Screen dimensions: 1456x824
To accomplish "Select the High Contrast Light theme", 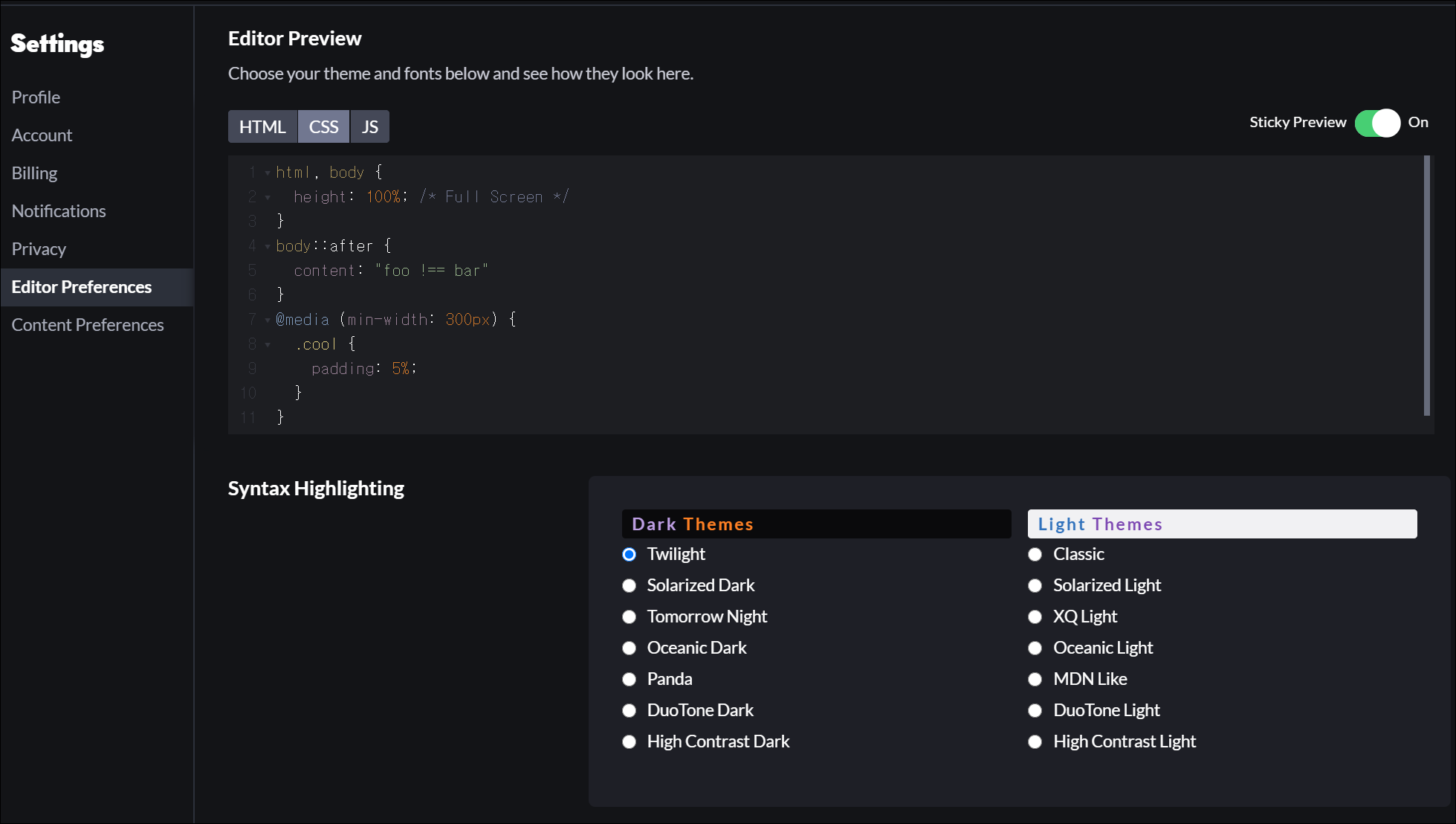I will 1035,742.
